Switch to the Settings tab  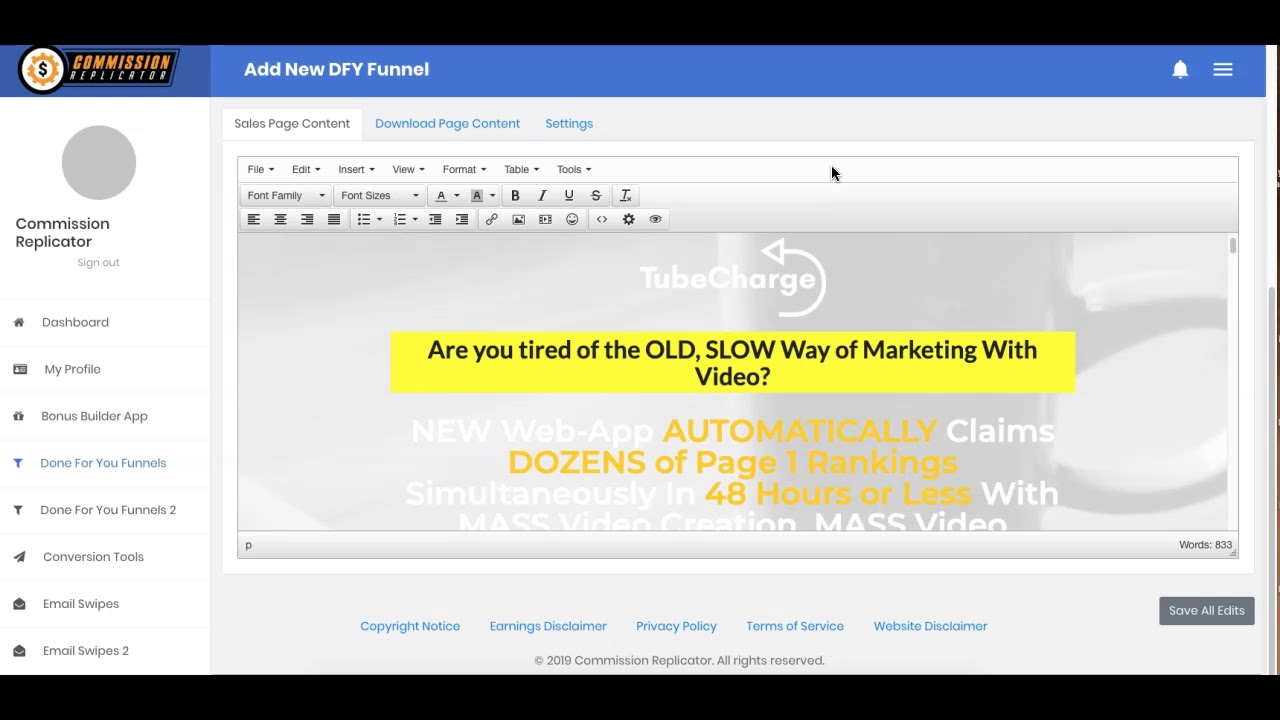point(569,124)
